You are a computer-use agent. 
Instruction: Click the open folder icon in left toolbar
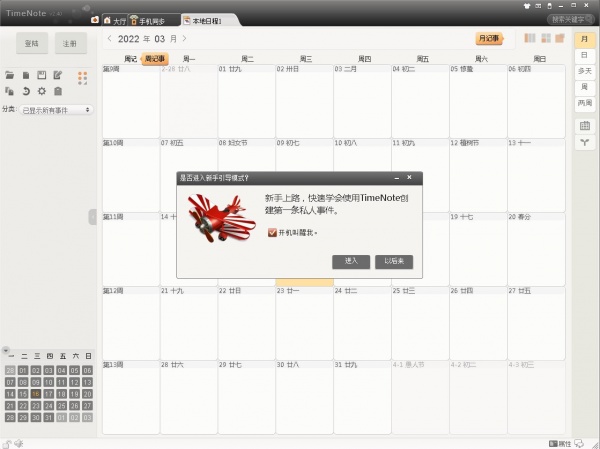pyautogui.click(x=10, y=75)
